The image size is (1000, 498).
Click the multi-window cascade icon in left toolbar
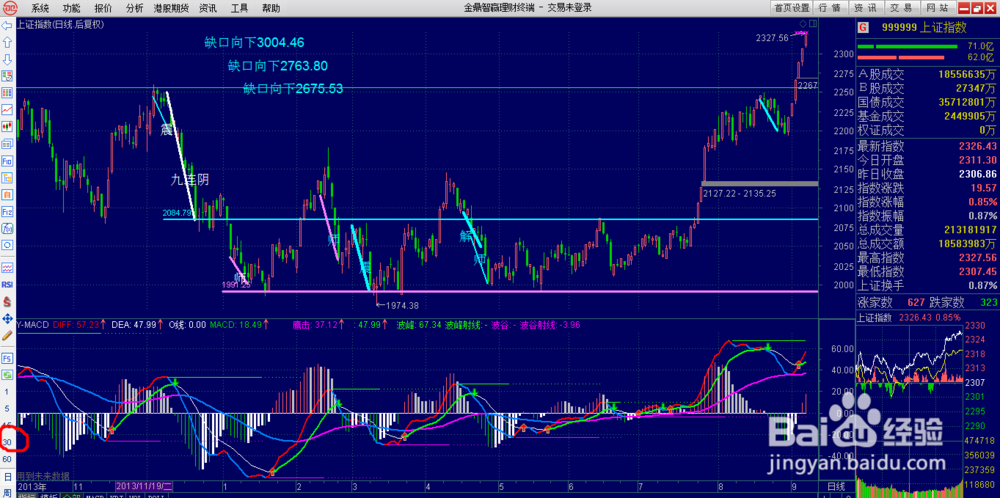coord(7,143)
